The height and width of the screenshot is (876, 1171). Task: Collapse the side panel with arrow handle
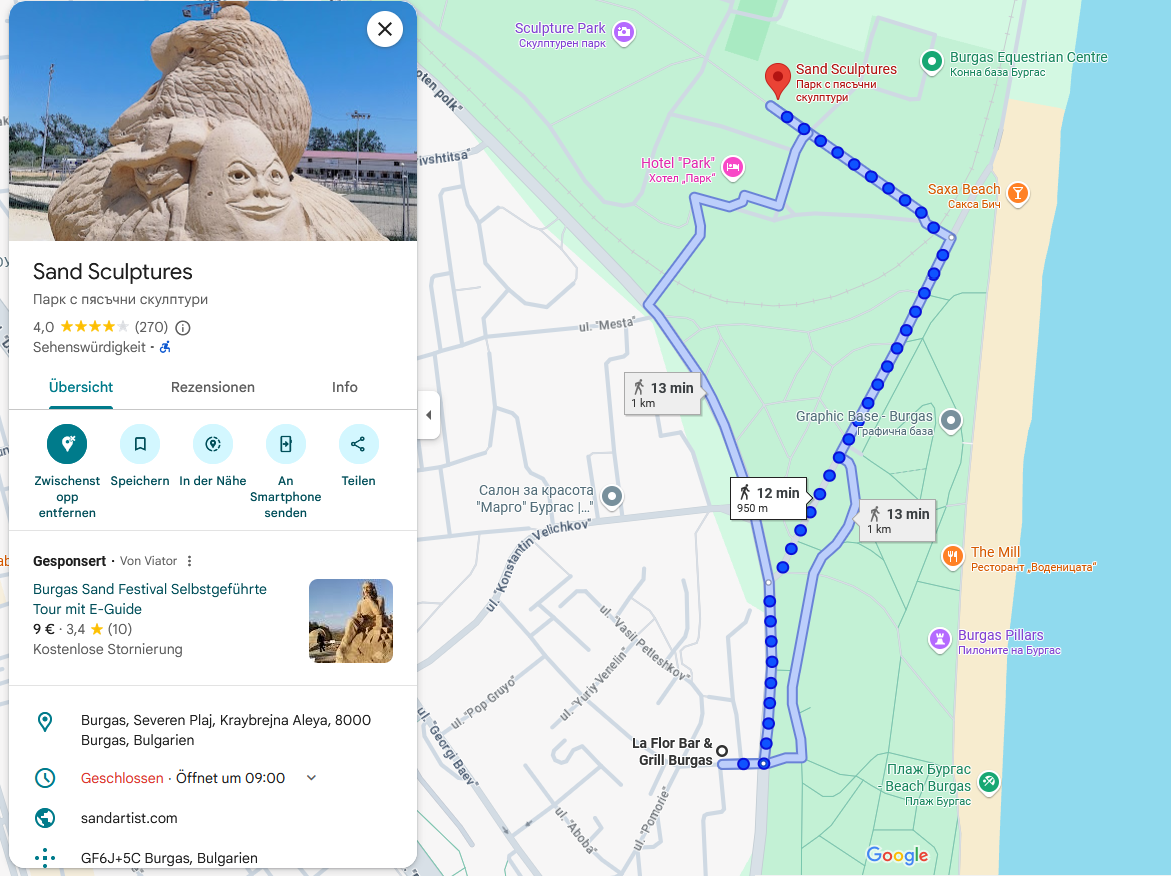coord(429,414)
